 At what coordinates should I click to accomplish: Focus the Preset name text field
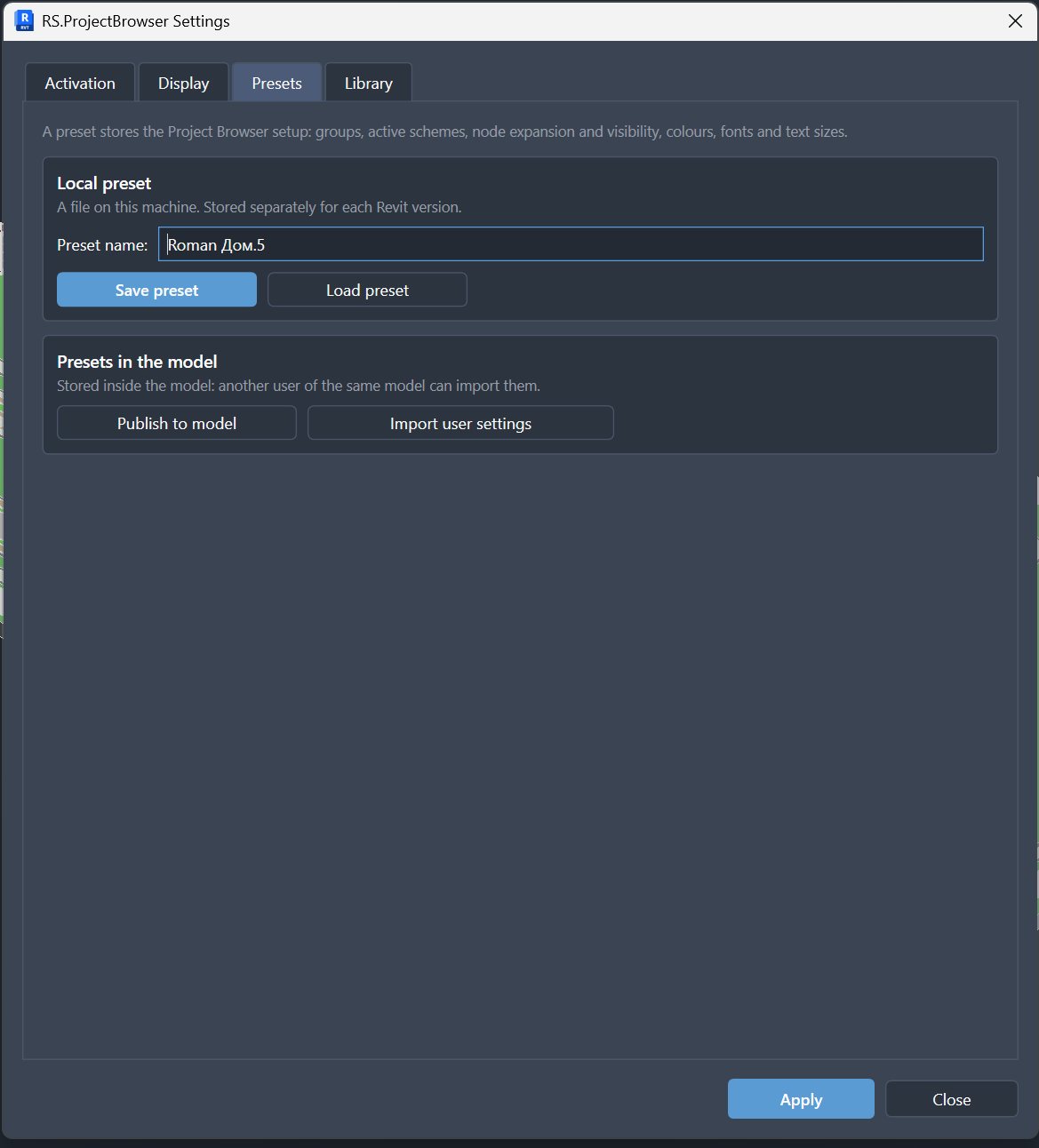pyautogui.click(x=571, y=244)
